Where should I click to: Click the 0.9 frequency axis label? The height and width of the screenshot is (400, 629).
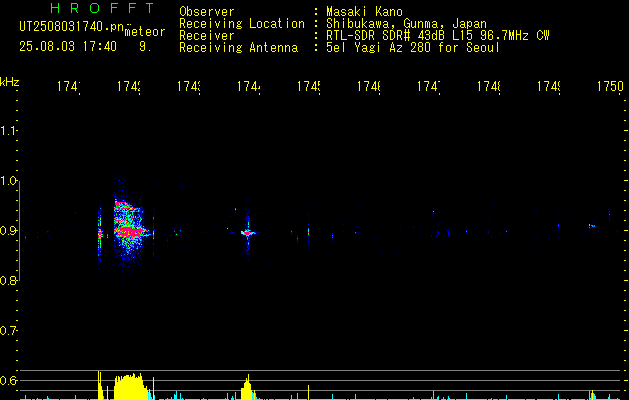tap(9, 231)
